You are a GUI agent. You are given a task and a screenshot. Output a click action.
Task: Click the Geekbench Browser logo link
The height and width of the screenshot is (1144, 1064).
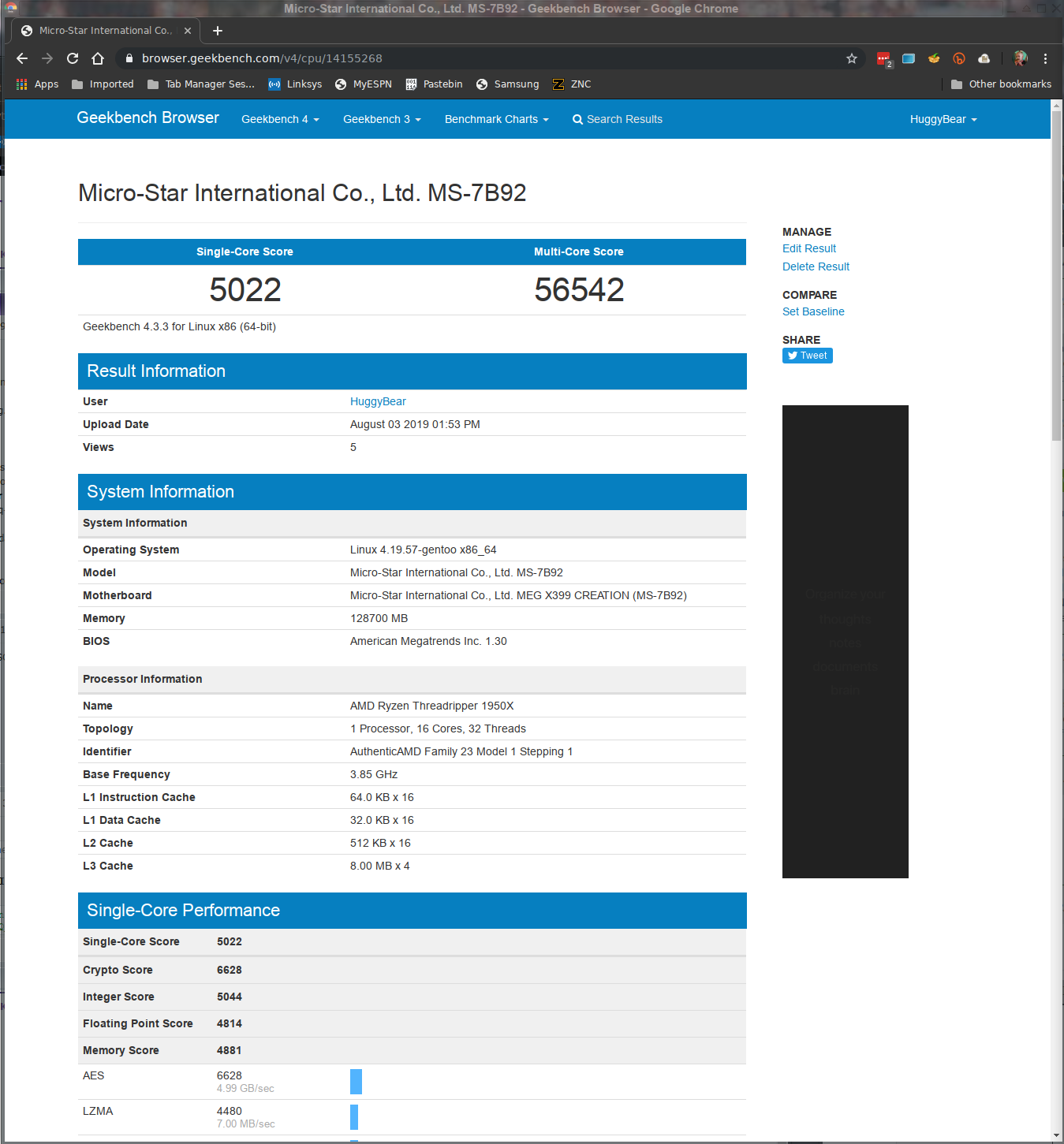147,117
